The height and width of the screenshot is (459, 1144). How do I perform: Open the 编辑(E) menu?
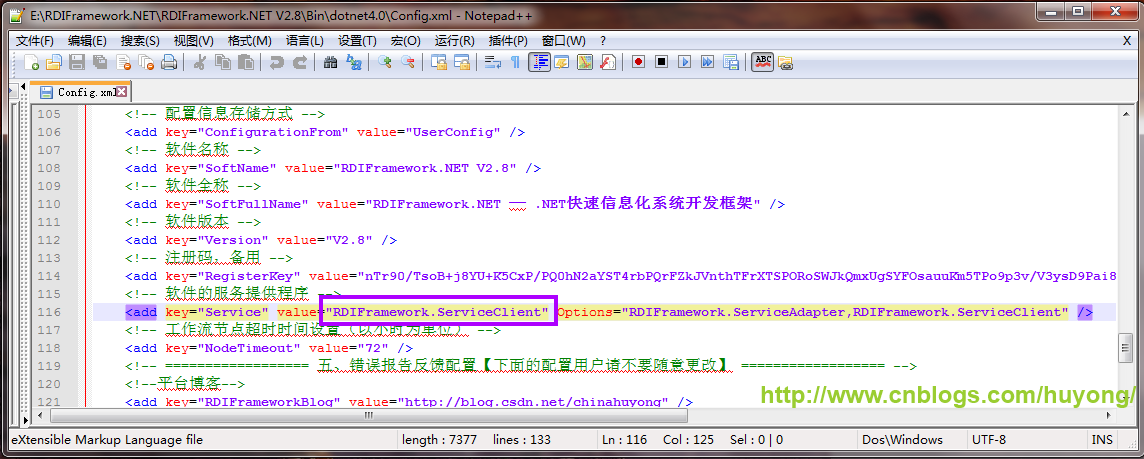point(87,41)
